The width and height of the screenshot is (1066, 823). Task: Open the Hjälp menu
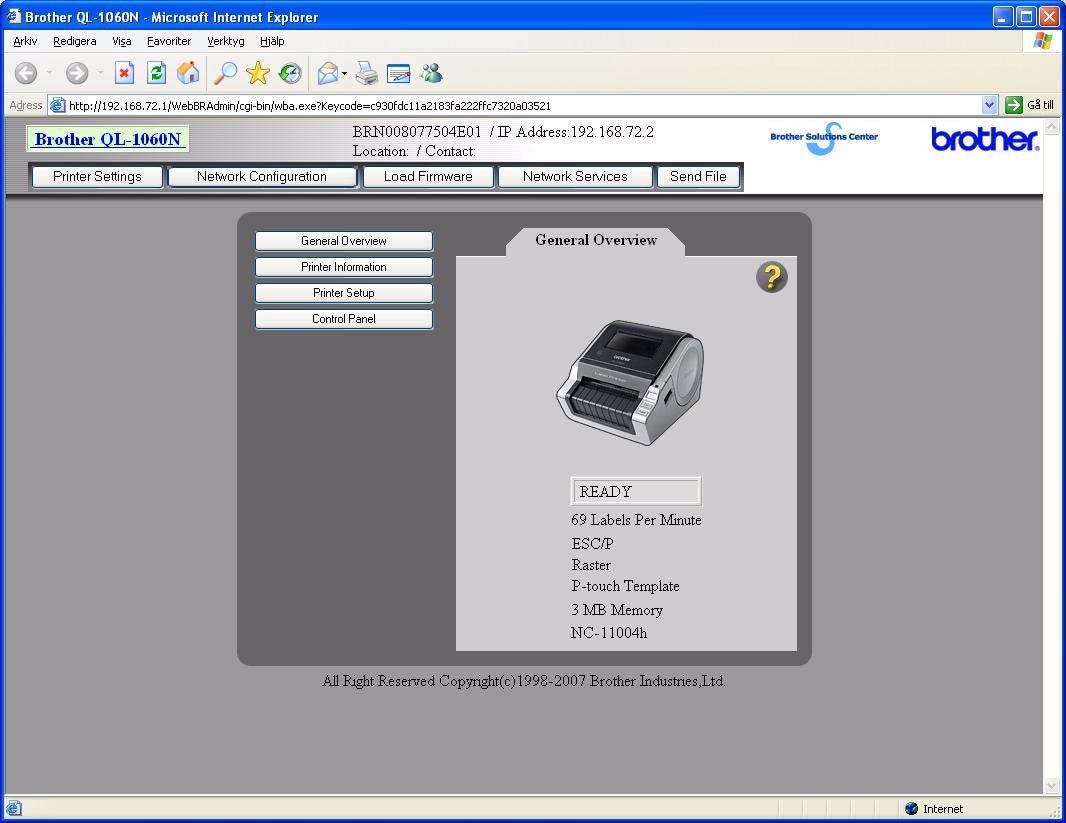272,41
